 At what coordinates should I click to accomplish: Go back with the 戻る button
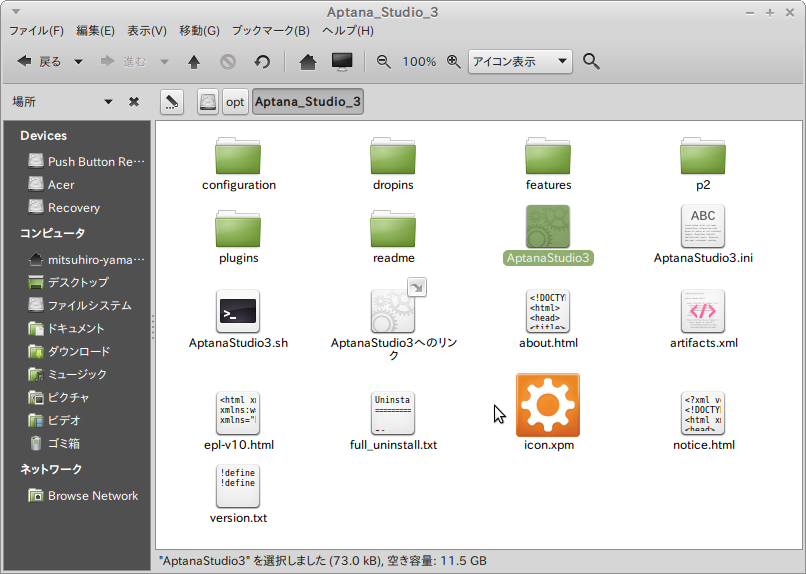tap(40, 62)
